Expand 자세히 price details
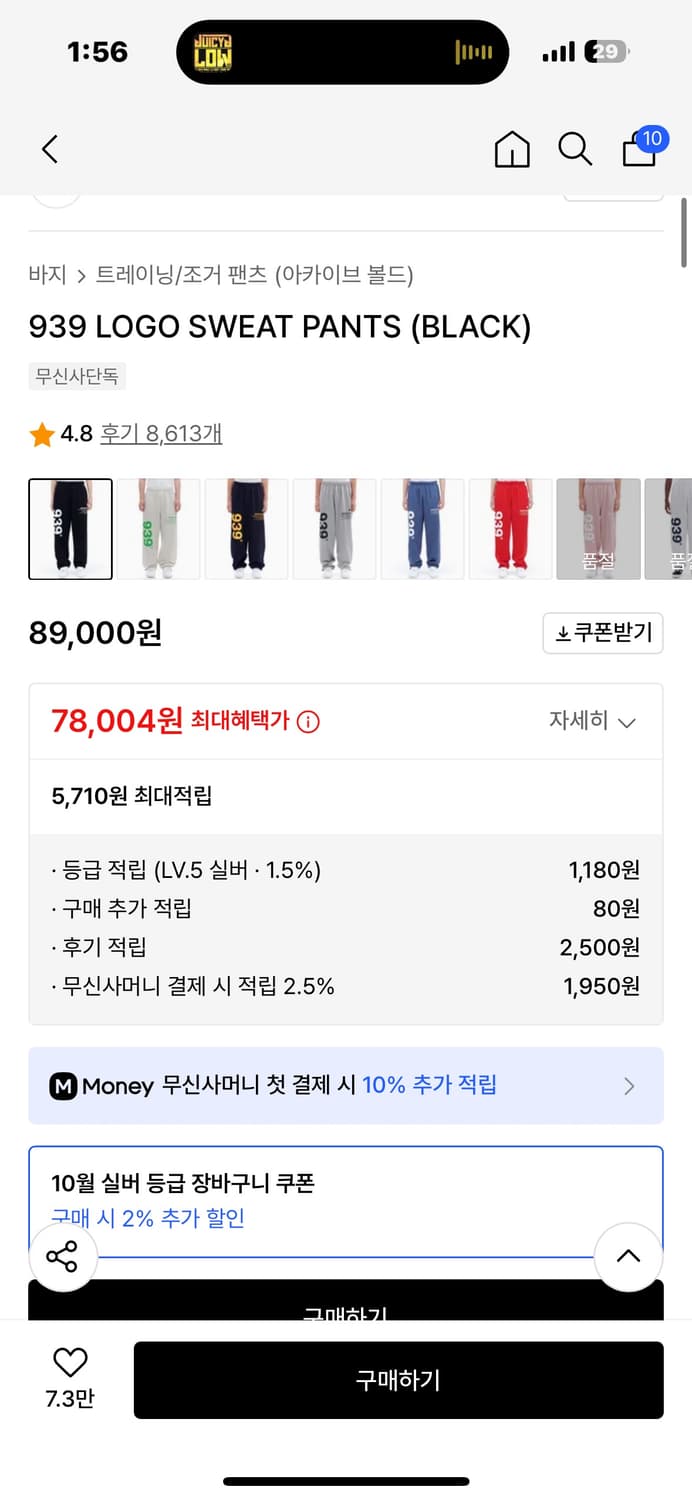The image size is (692, 1500). tap(592, 721)
